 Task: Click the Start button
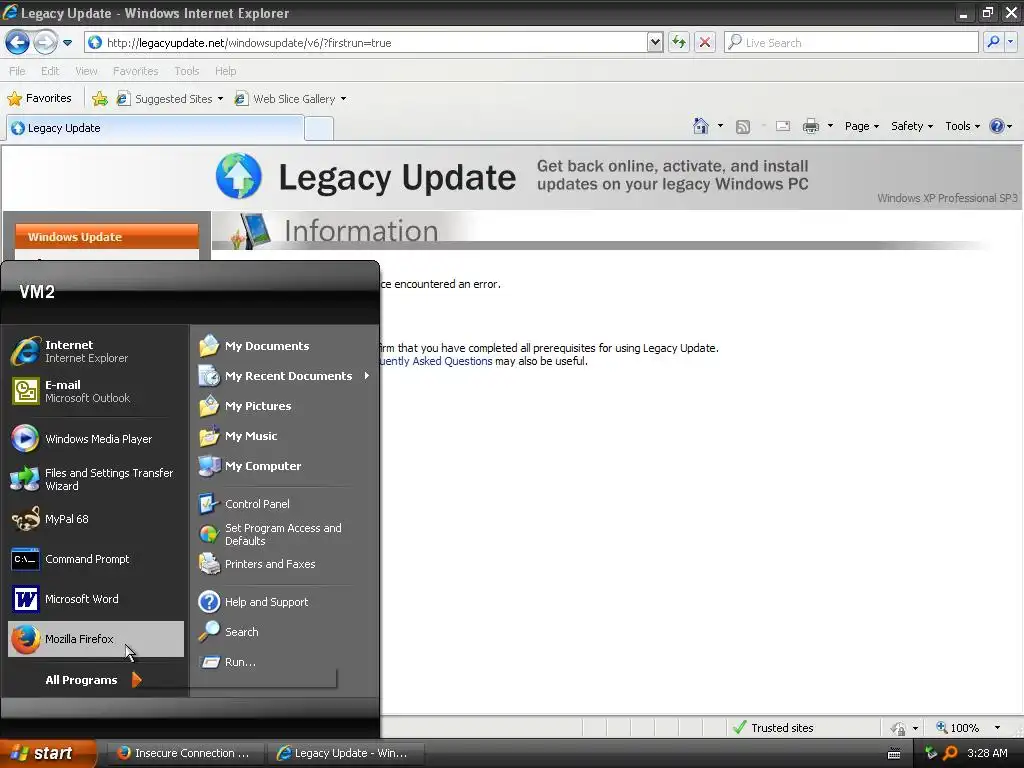click(x=48, y=754)
